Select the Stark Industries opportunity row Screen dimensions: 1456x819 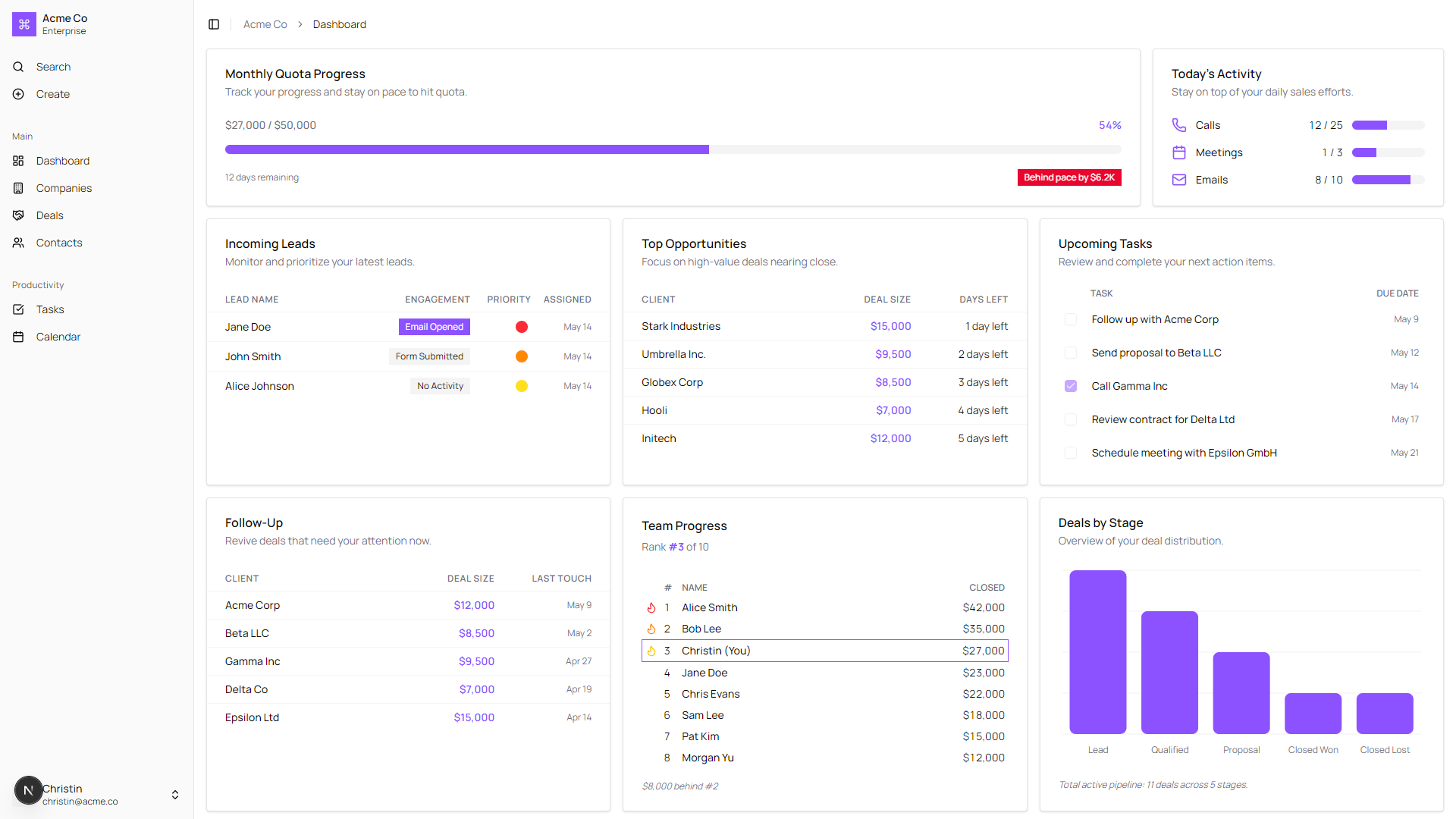coord(825,326)
